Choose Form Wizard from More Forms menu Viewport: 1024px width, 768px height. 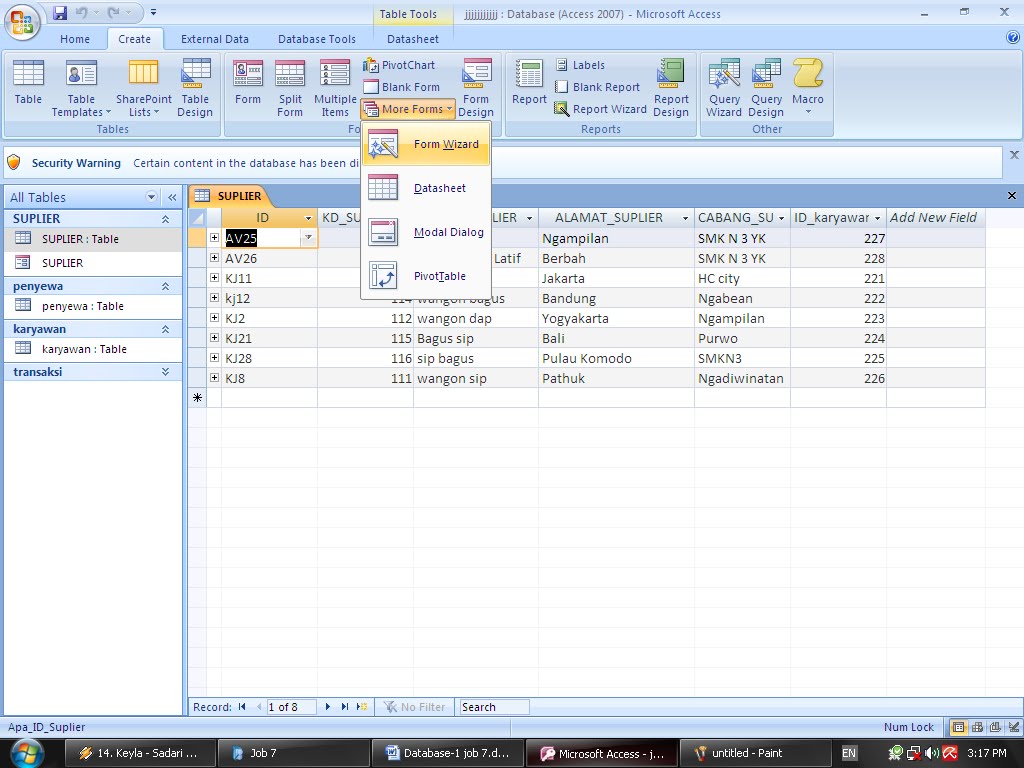(425, 144)
